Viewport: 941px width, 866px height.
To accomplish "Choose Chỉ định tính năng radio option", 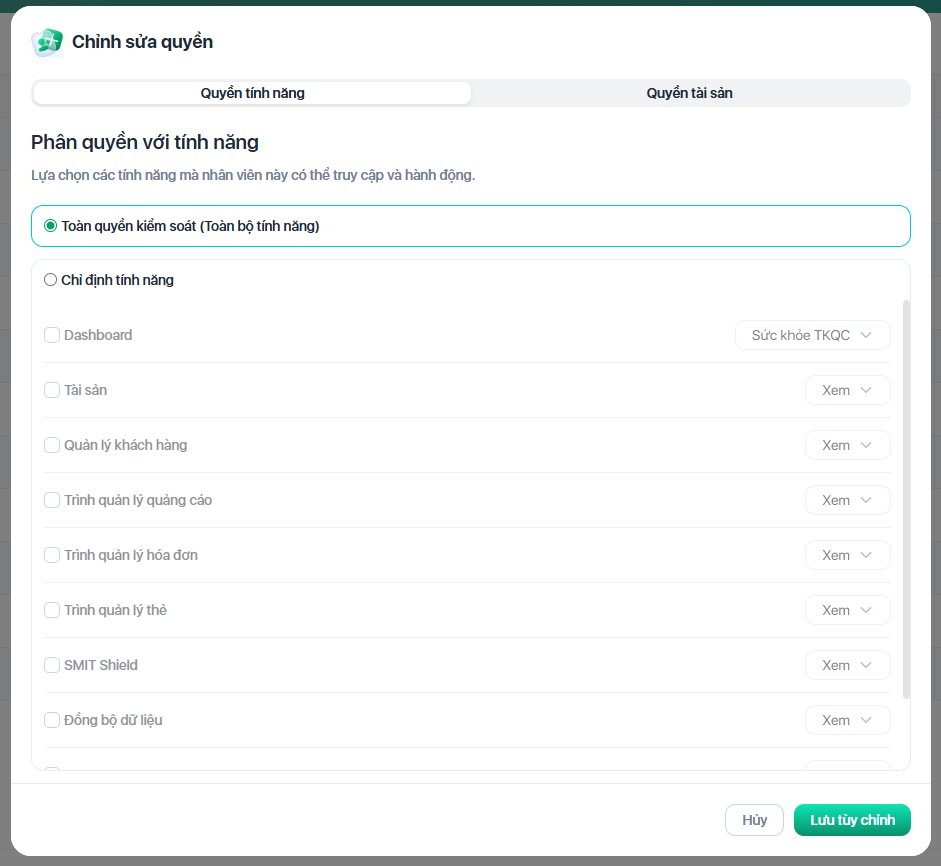I will click(x=51, y=280).
